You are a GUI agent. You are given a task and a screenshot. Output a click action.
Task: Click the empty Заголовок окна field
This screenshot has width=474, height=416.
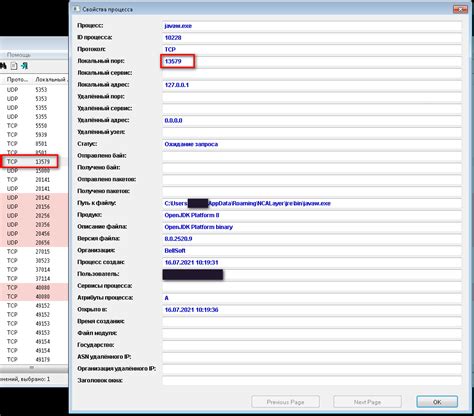[312, 381]
